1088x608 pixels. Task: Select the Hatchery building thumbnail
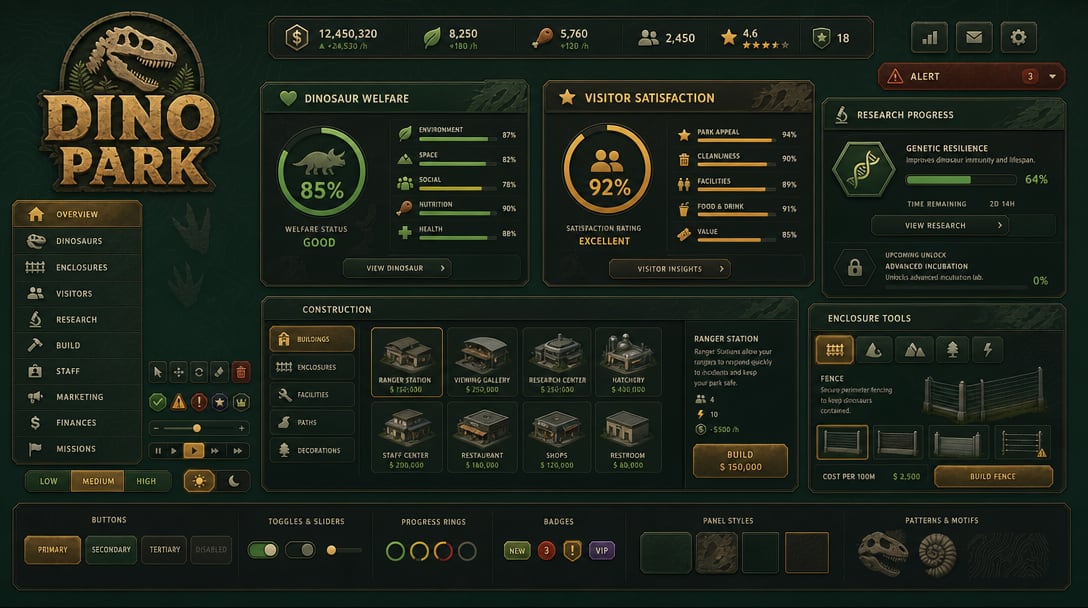[628, 362]
